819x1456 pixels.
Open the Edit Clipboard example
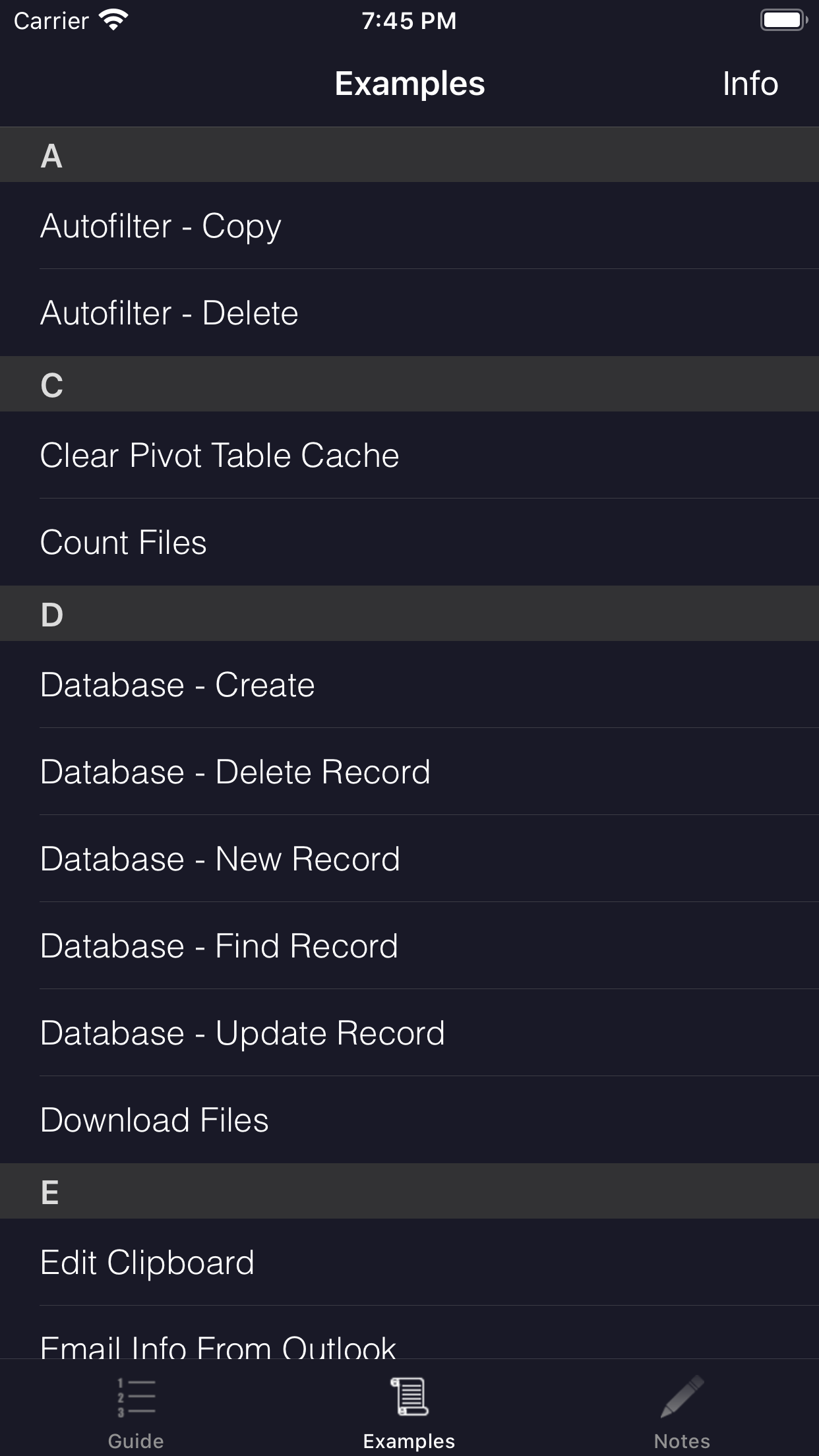(409, 1261)
